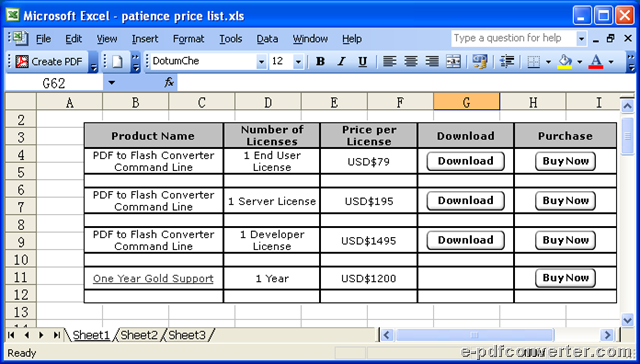Screen dimensions: 640x364
Task: Click the Name Box showing G62
Action: (54, 83)
